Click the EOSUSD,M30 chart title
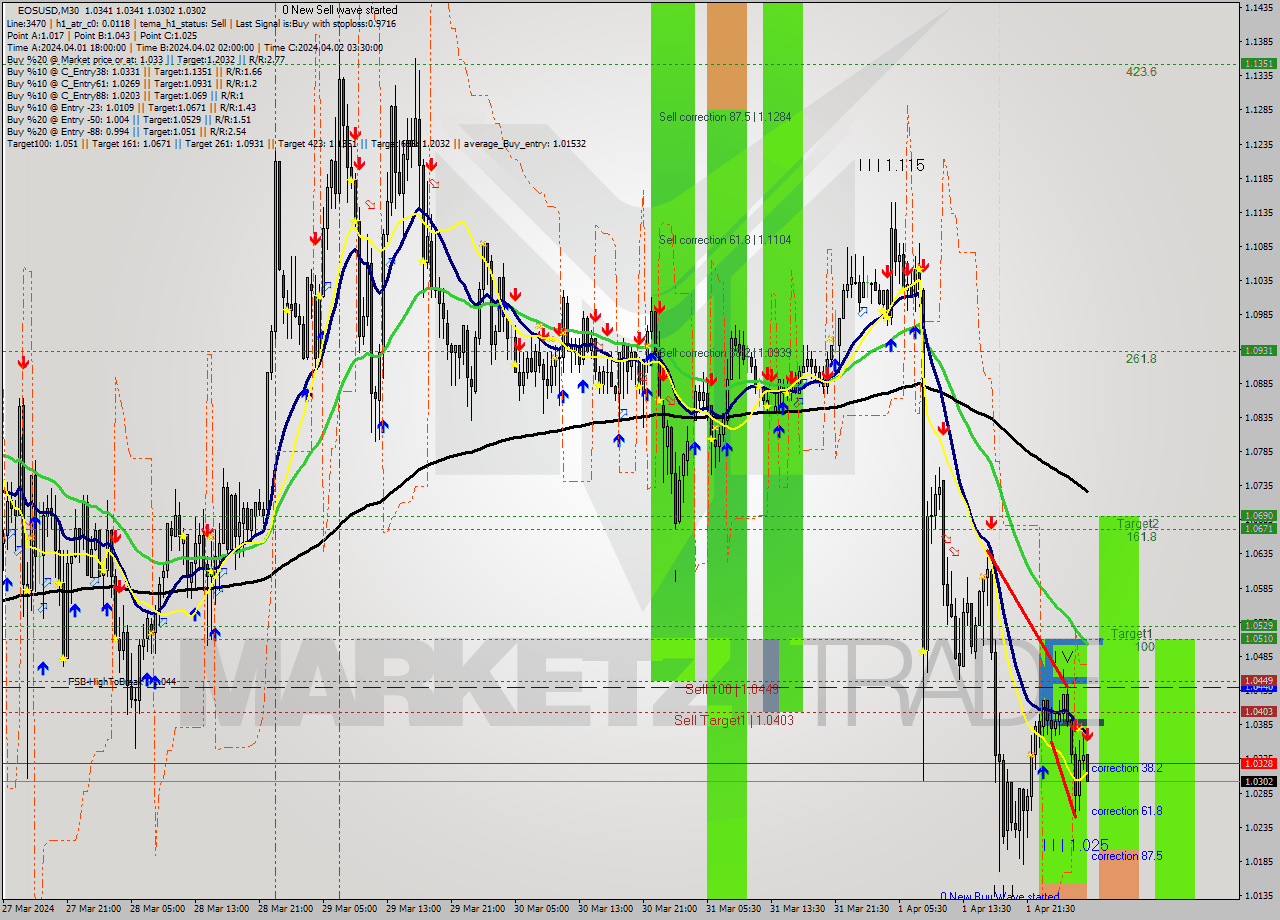 click(55, 10)
